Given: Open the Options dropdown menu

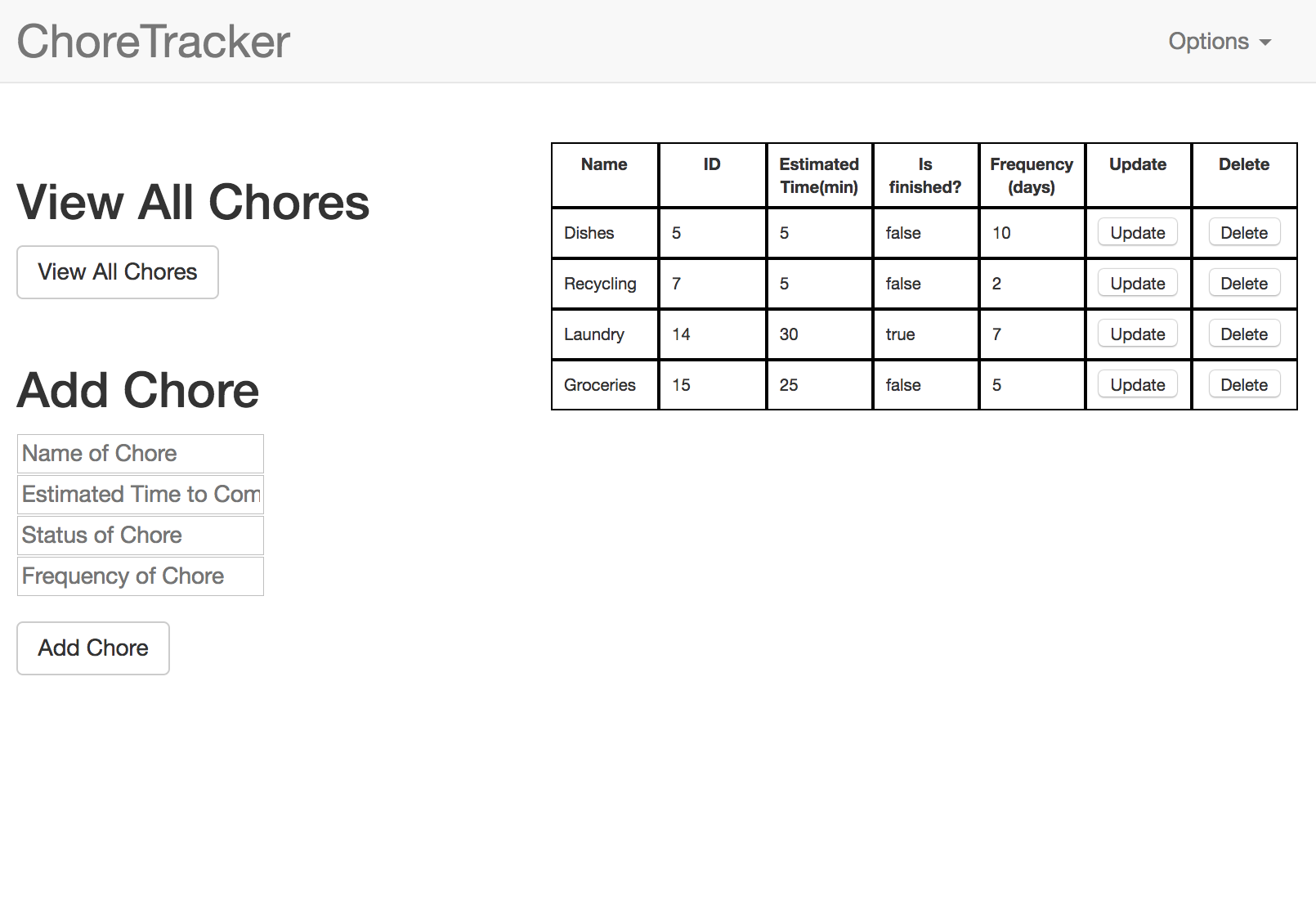Looking at the screenshot, I should (1219, 41).
